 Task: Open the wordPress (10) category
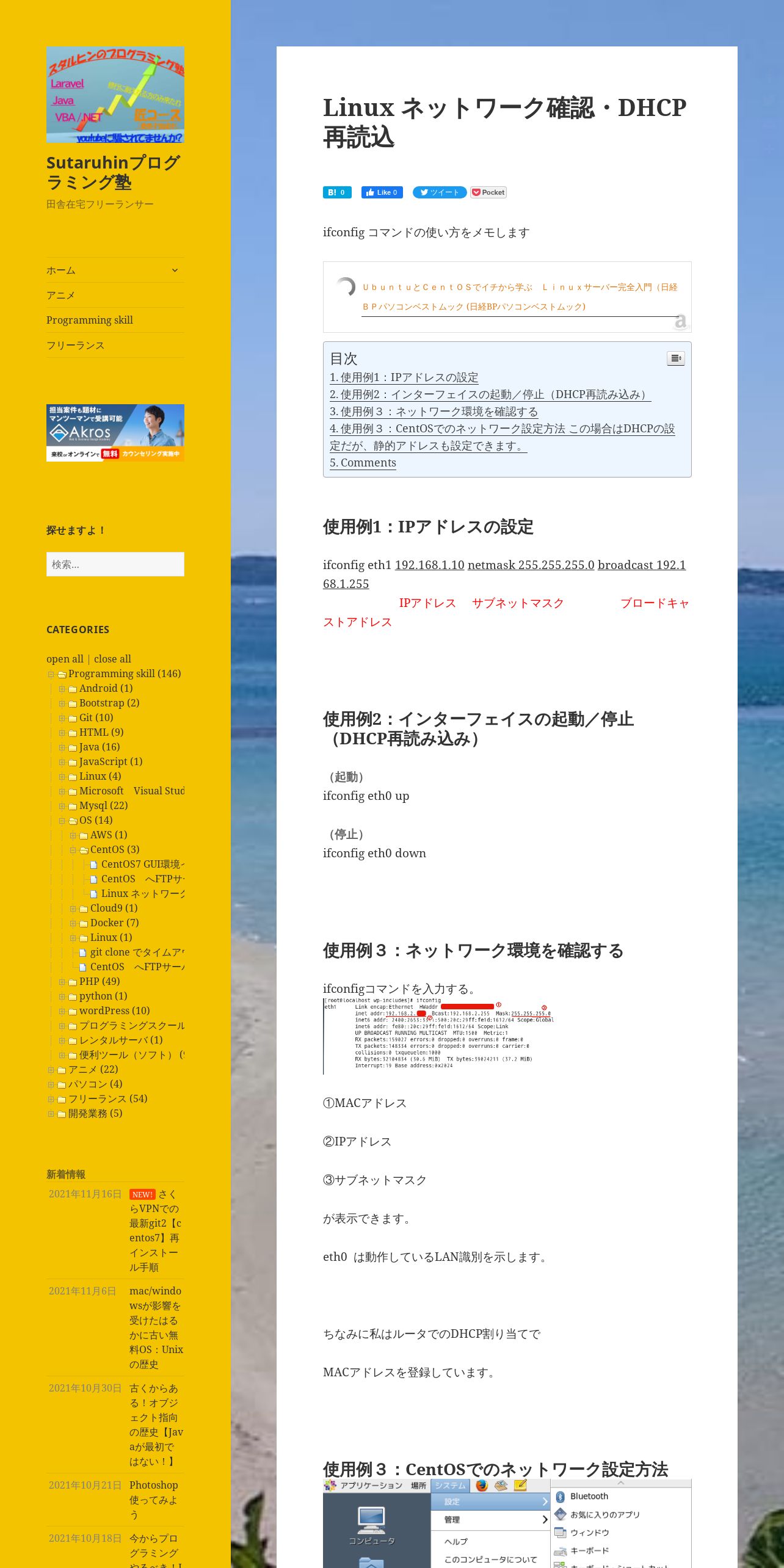point(114,1011)
